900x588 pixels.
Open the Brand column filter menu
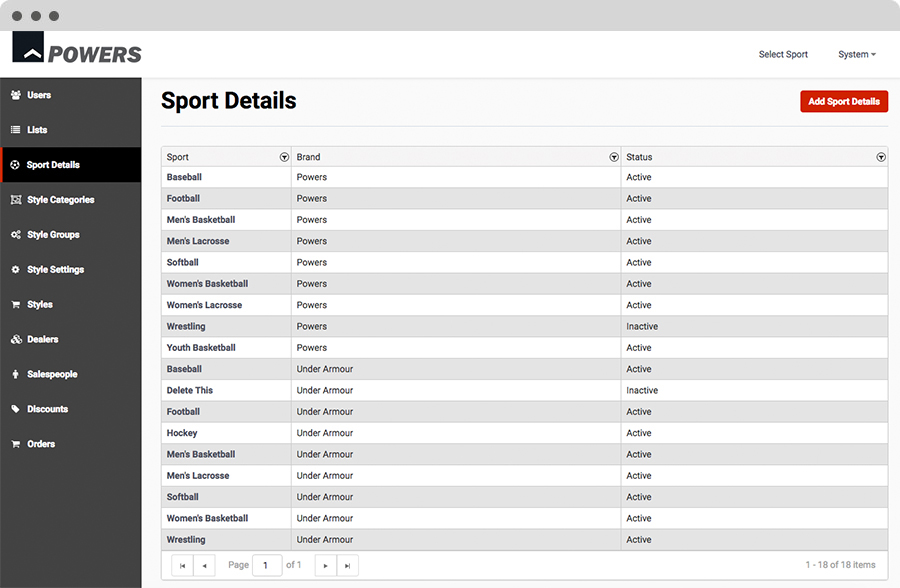614,157
